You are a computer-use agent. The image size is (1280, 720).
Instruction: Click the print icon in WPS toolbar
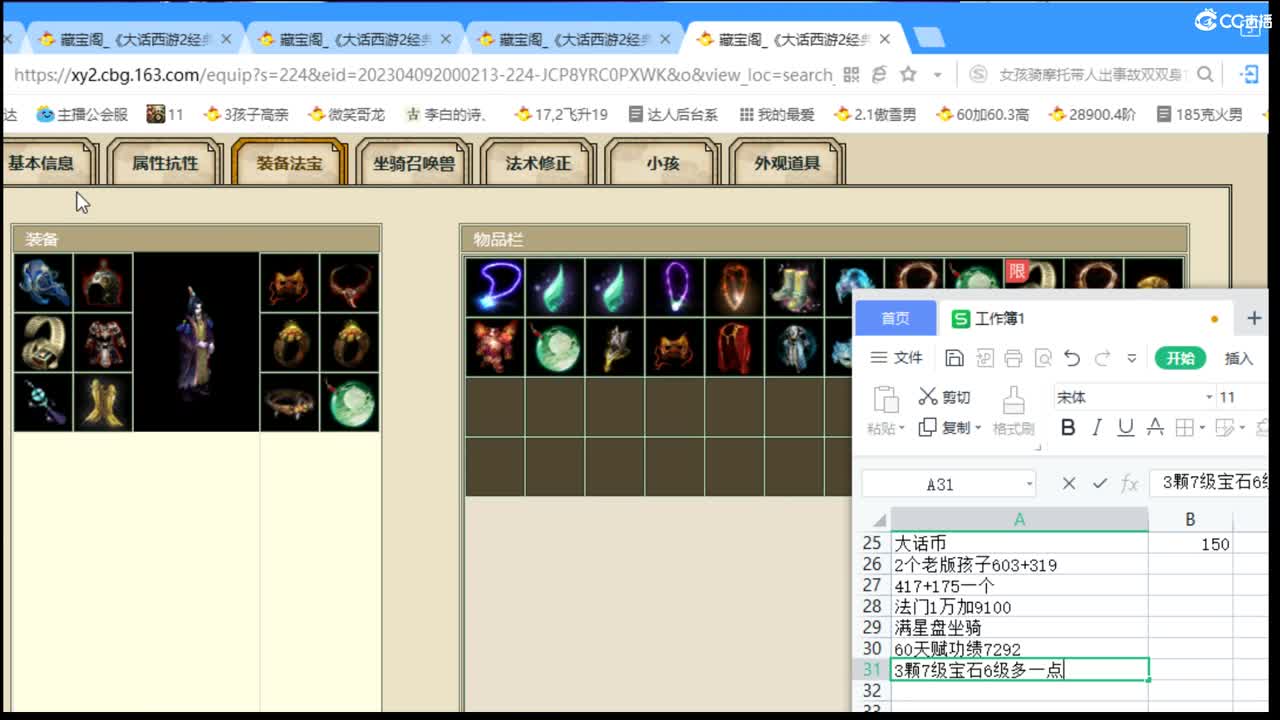pyautogui.click(x=1013, y=358)
